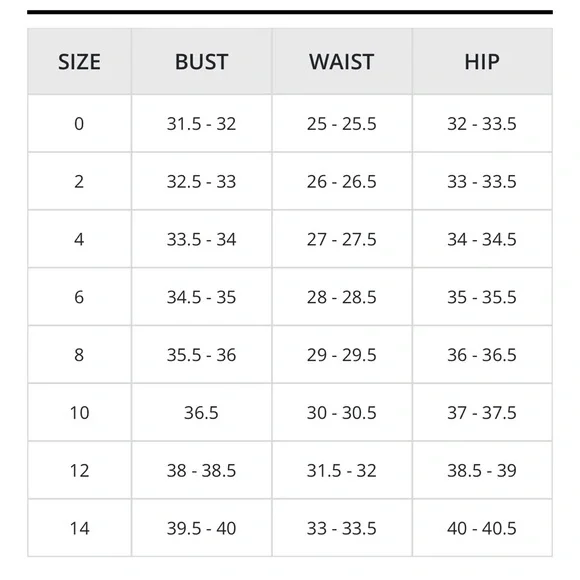Select the size 12 row label
This screenshot has width=580, height=580.
click(x=79, y=471)
